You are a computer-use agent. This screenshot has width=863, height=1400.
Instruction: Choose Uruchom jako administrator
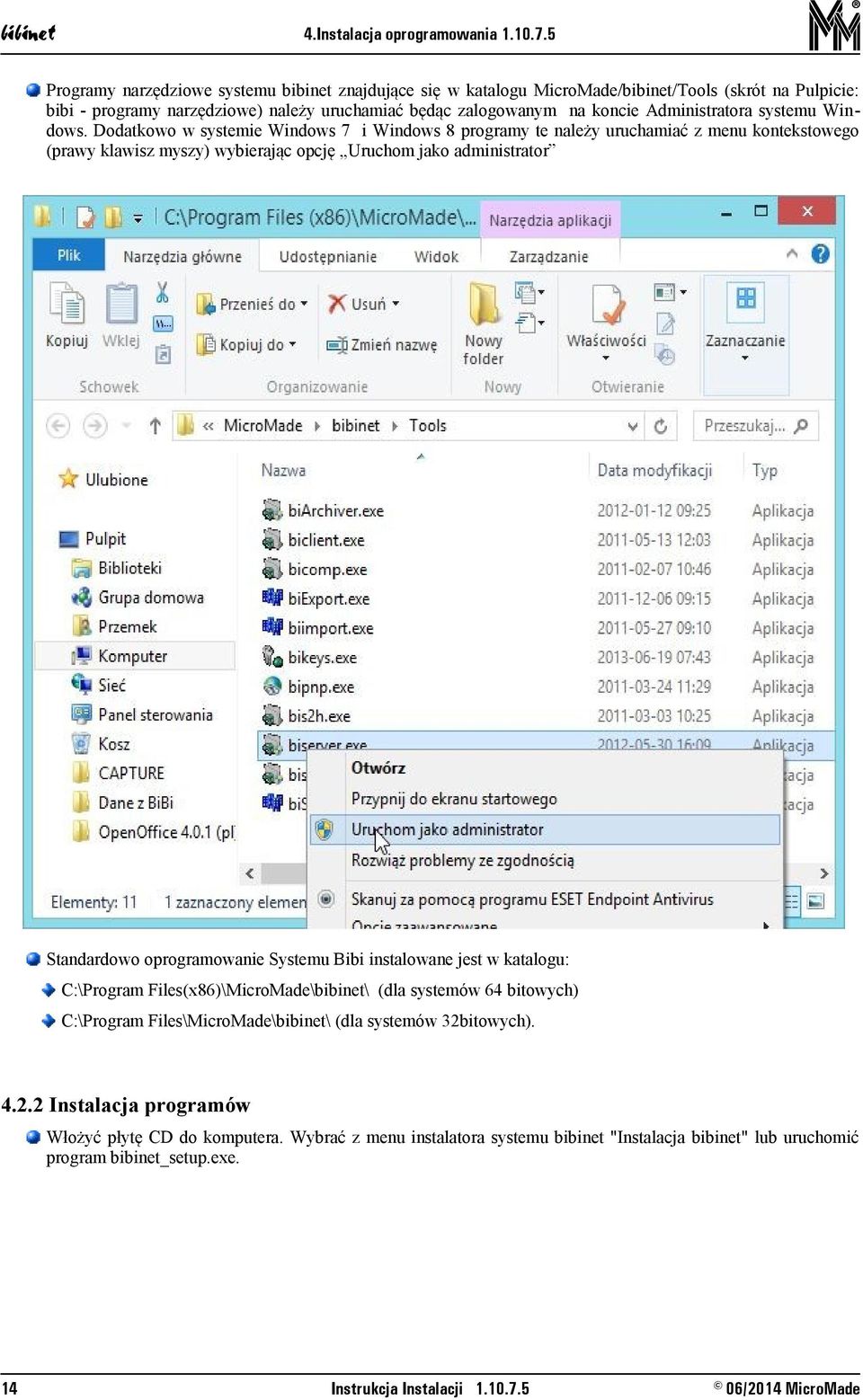point(545,829)
